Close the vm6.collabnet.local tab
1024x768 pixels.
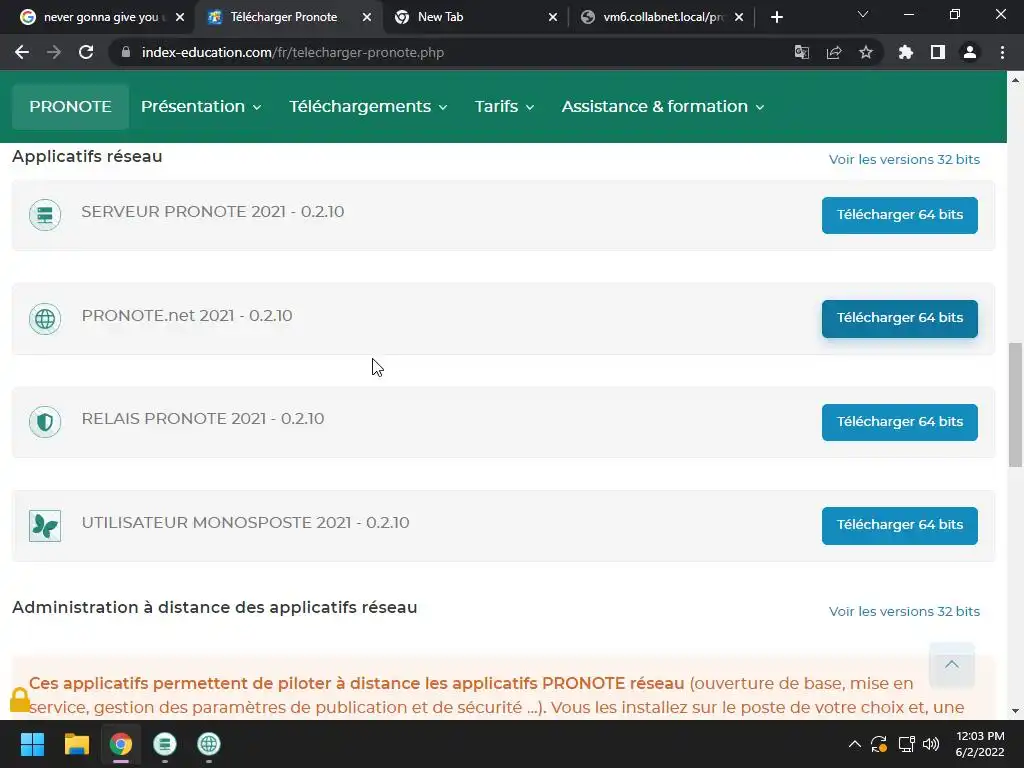pos(739,17)
